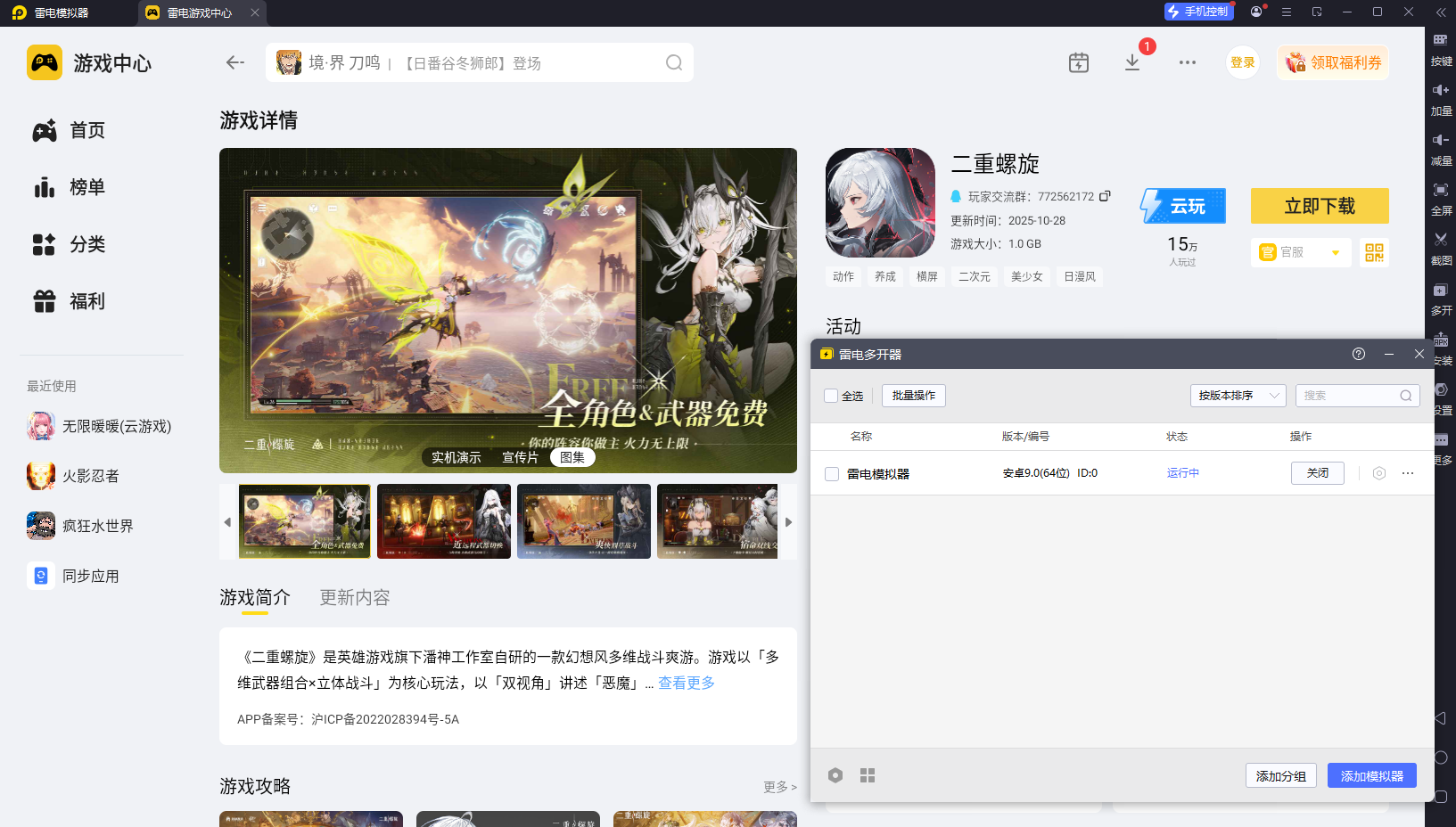Click 更多 > link beside 游戏攻略

(x=780, y=787)
